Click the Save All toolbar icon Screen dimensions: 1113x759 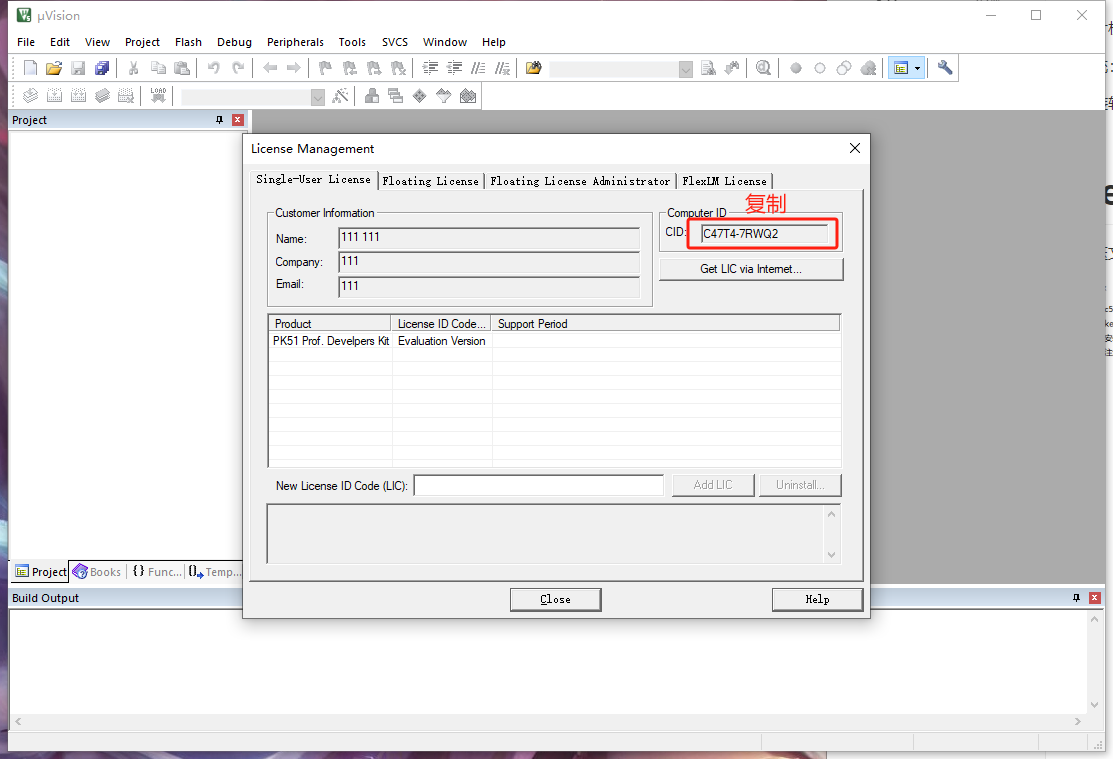tap(102, 68)
